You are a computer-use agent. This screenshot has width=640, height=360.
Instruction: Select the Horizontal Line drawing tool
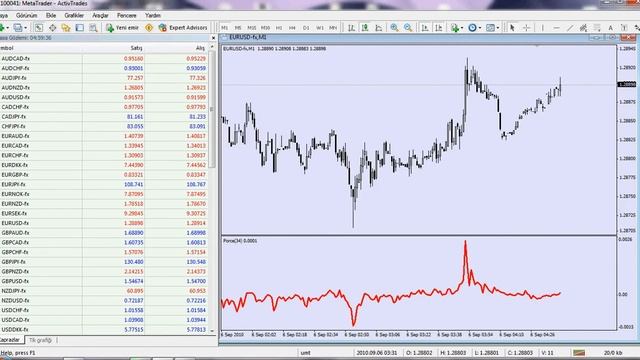pos(556,28)
